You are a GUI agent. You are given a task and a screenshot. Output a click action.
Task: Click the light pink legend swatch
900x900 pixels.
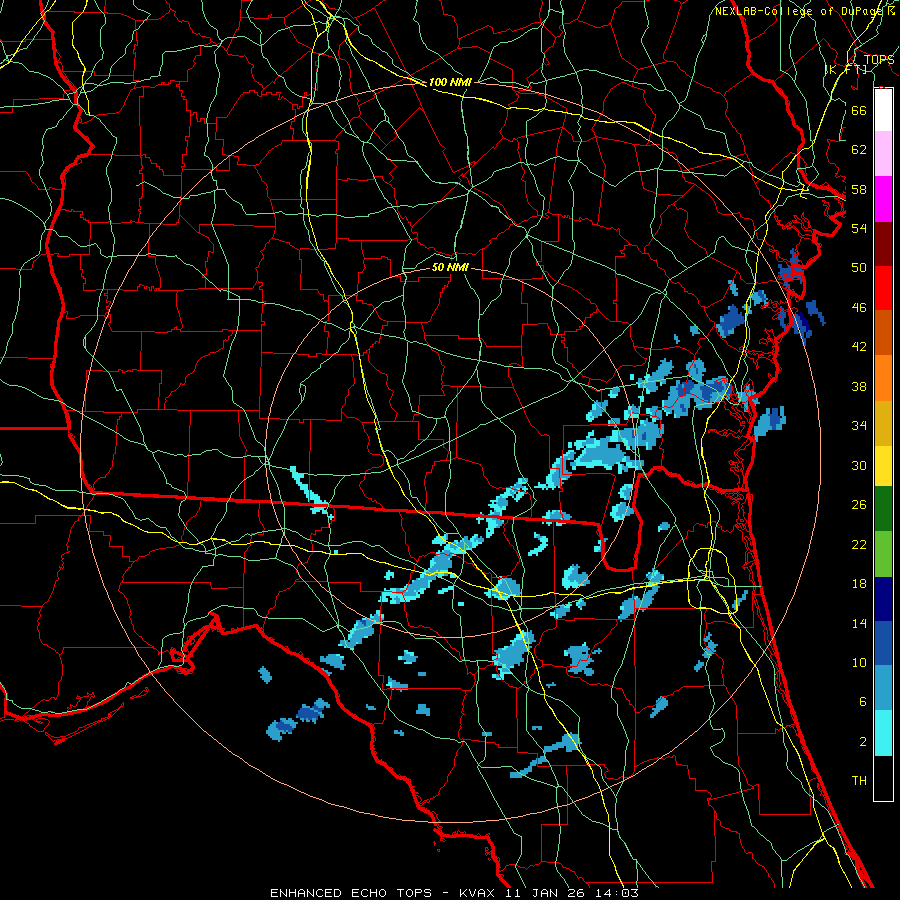tap(883, 154)
